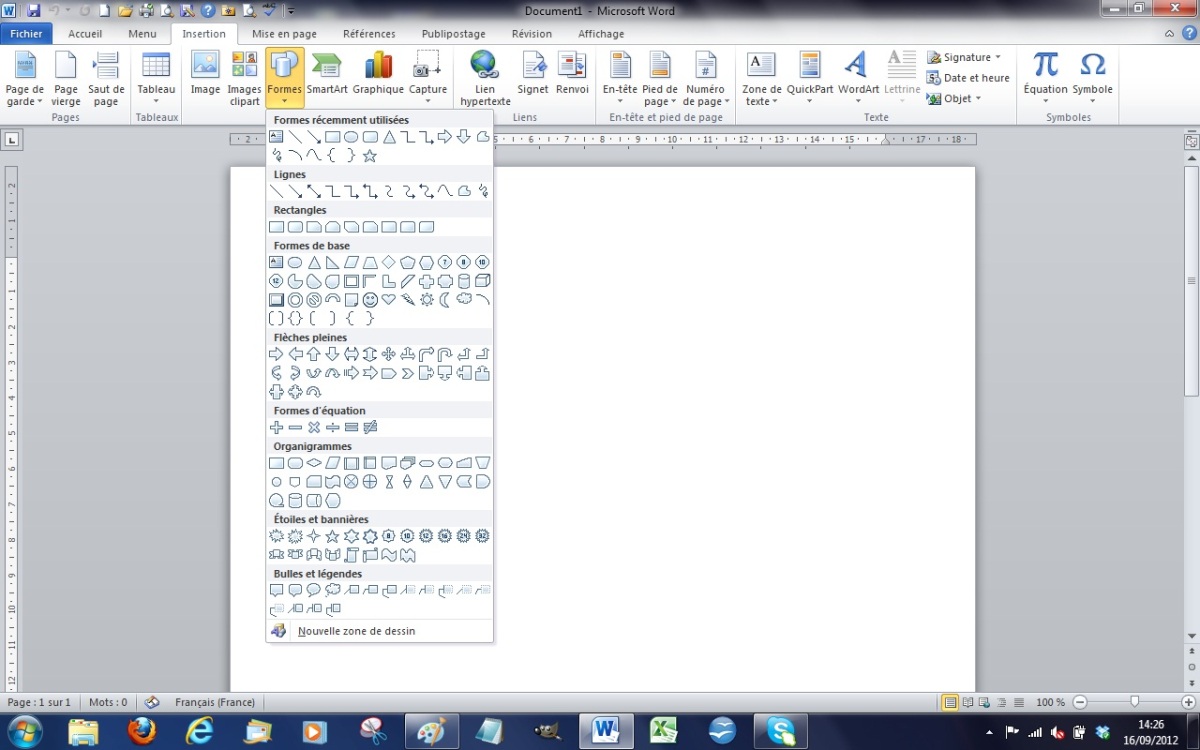Close the Formes shapes dropdown

click(285, 78)
